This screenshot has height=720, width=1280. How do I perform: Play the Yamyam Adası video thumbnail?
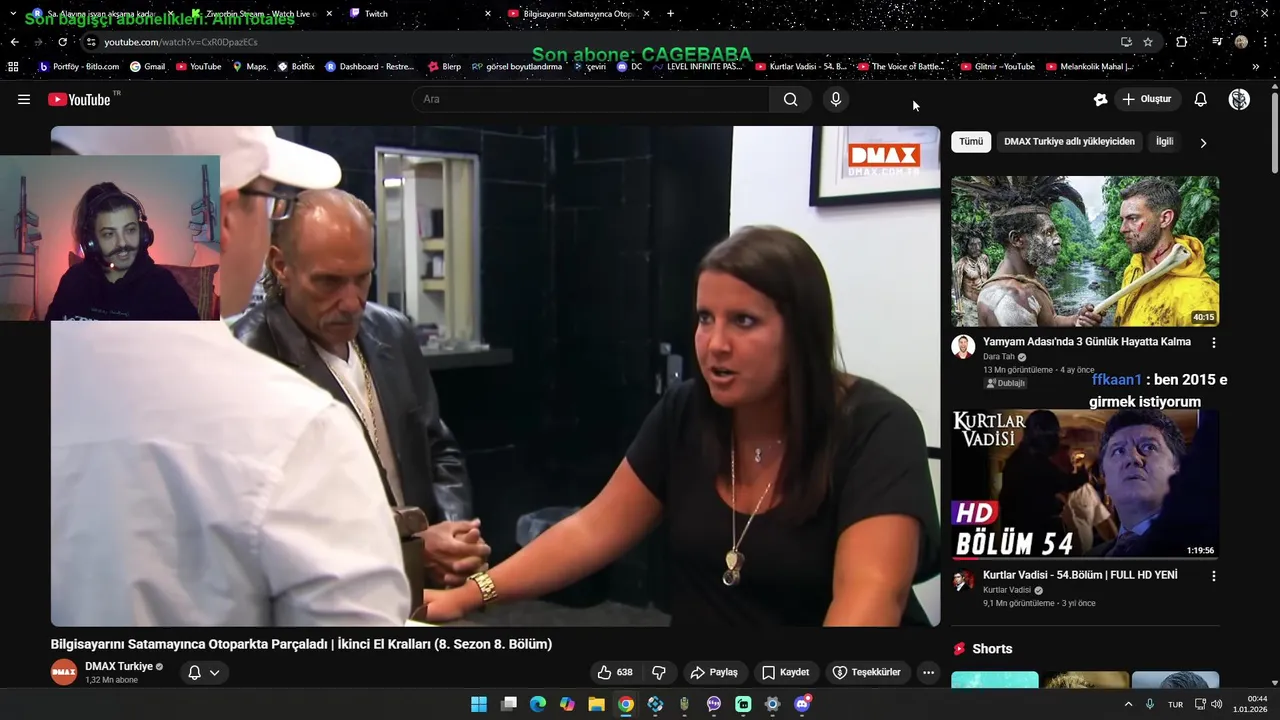(1085, 251)
